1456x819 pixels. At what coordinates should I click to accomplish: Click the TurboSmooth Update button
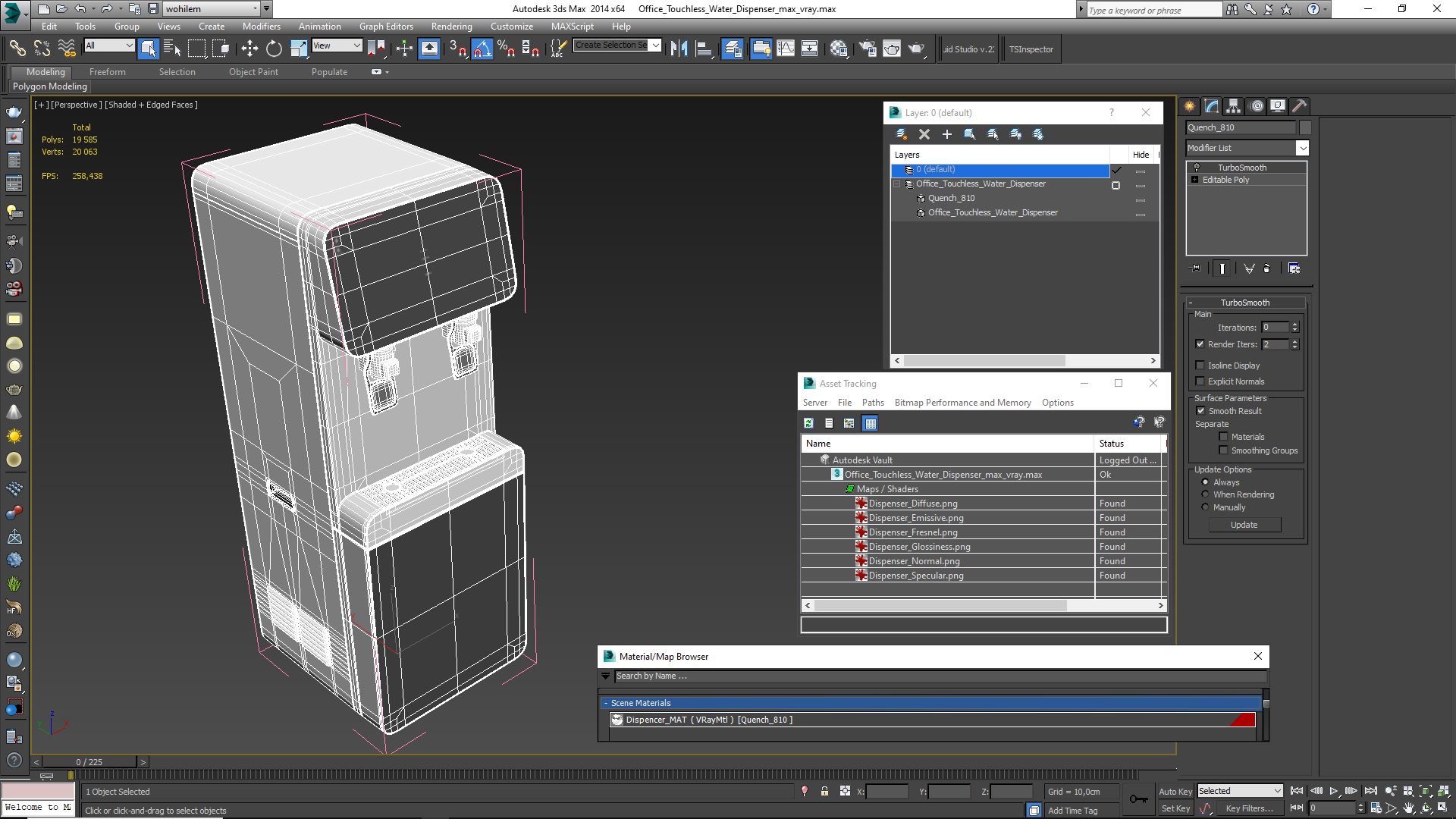(1244, 525)
